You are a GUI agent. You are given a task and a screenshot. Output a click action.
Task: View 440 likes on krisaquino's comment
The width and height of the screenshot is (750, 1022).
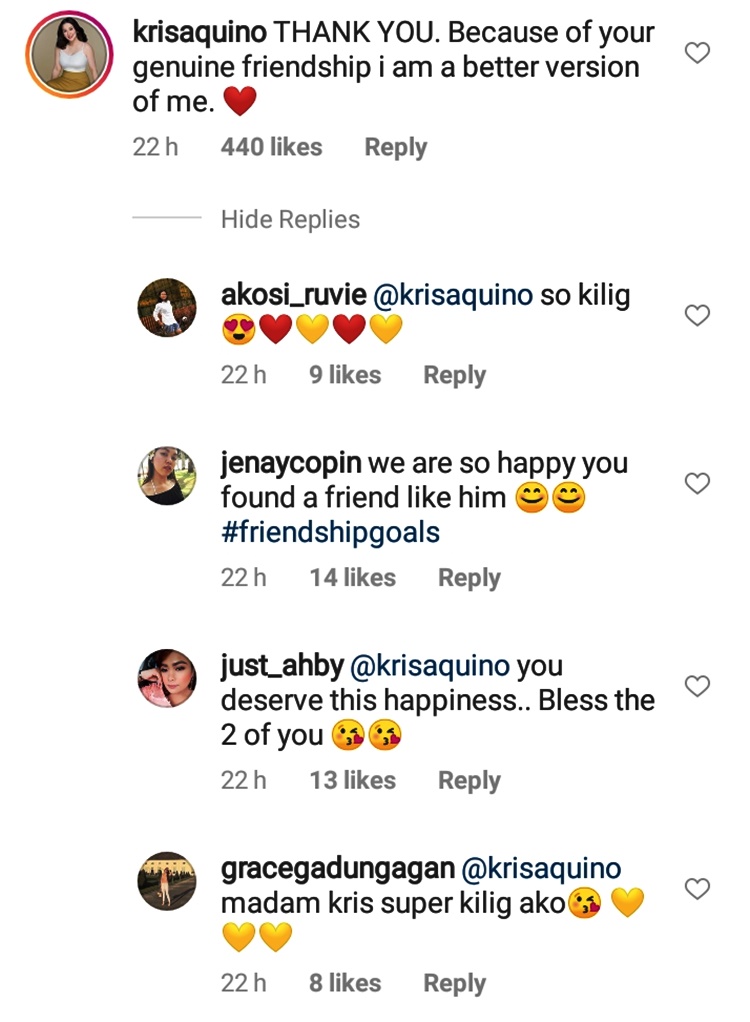click(x=271, y=147)
